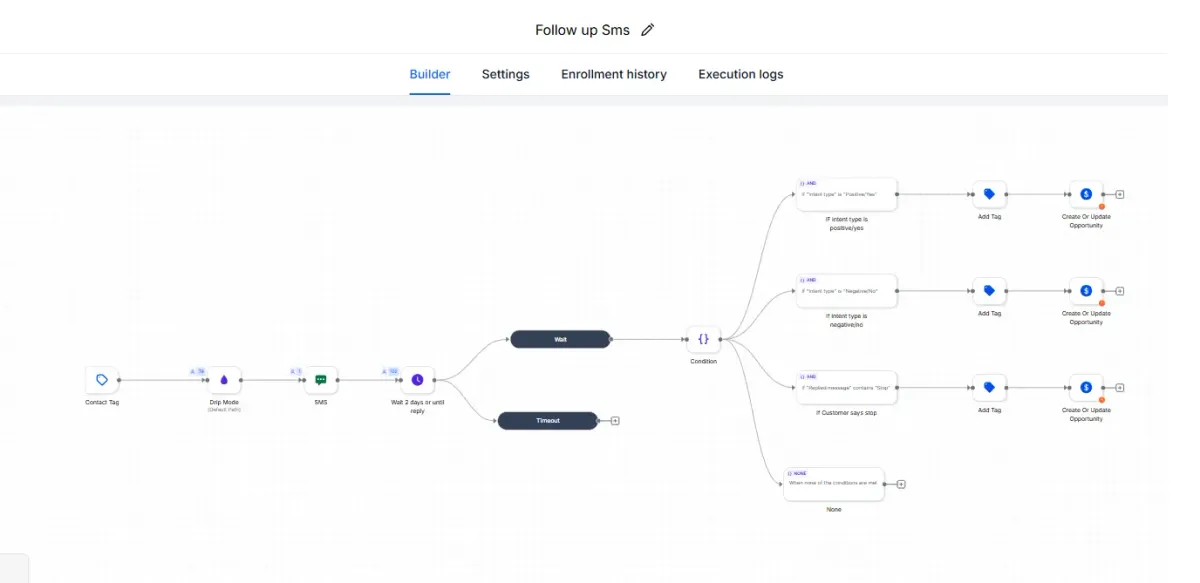Click Add Tag node in Customer says stop branch
This screenshot has height=583, width=1200.
(989, 387)
